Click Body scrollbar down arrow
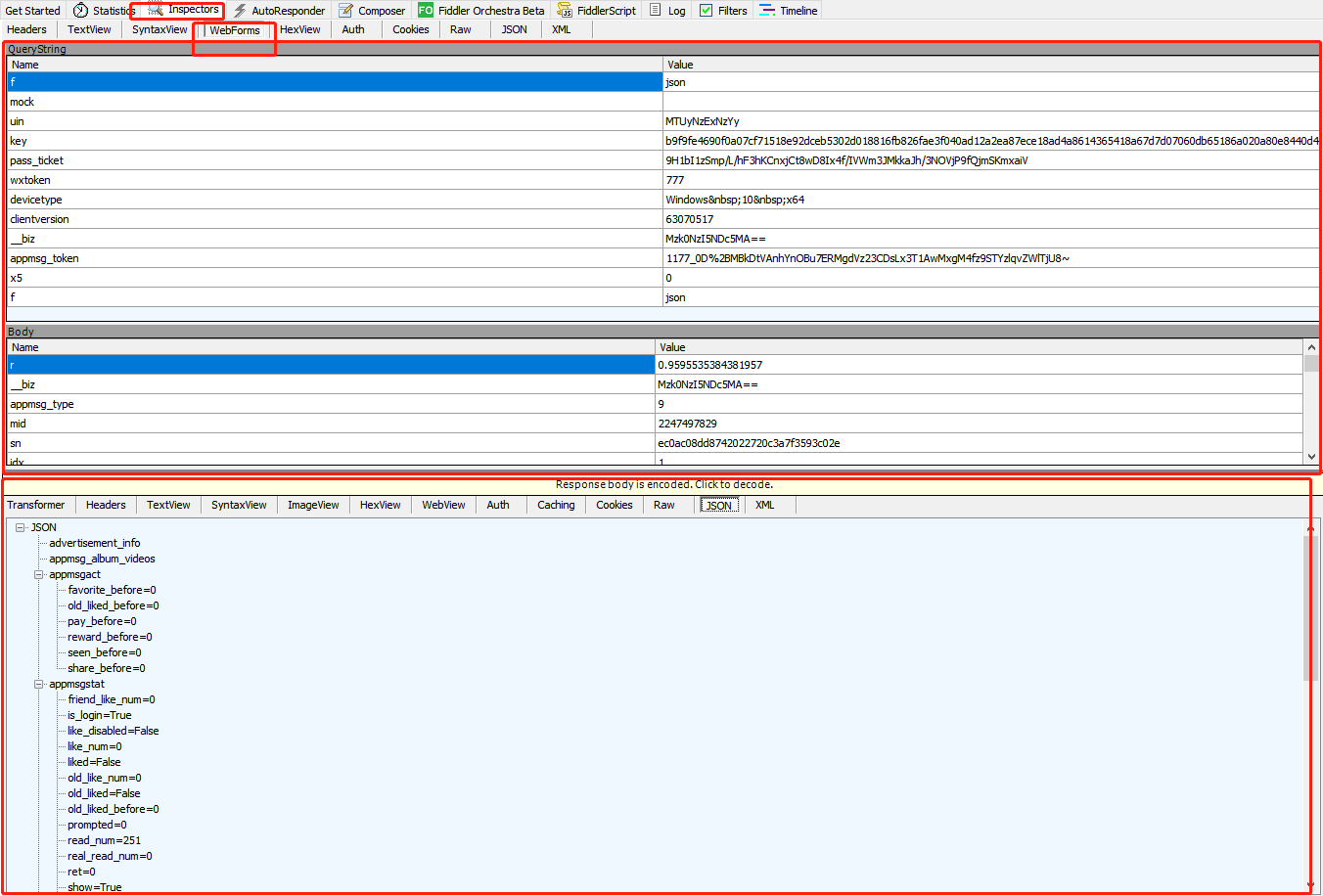The width and height of the screenshot is (1323, 896). (x=1311, y=457)
